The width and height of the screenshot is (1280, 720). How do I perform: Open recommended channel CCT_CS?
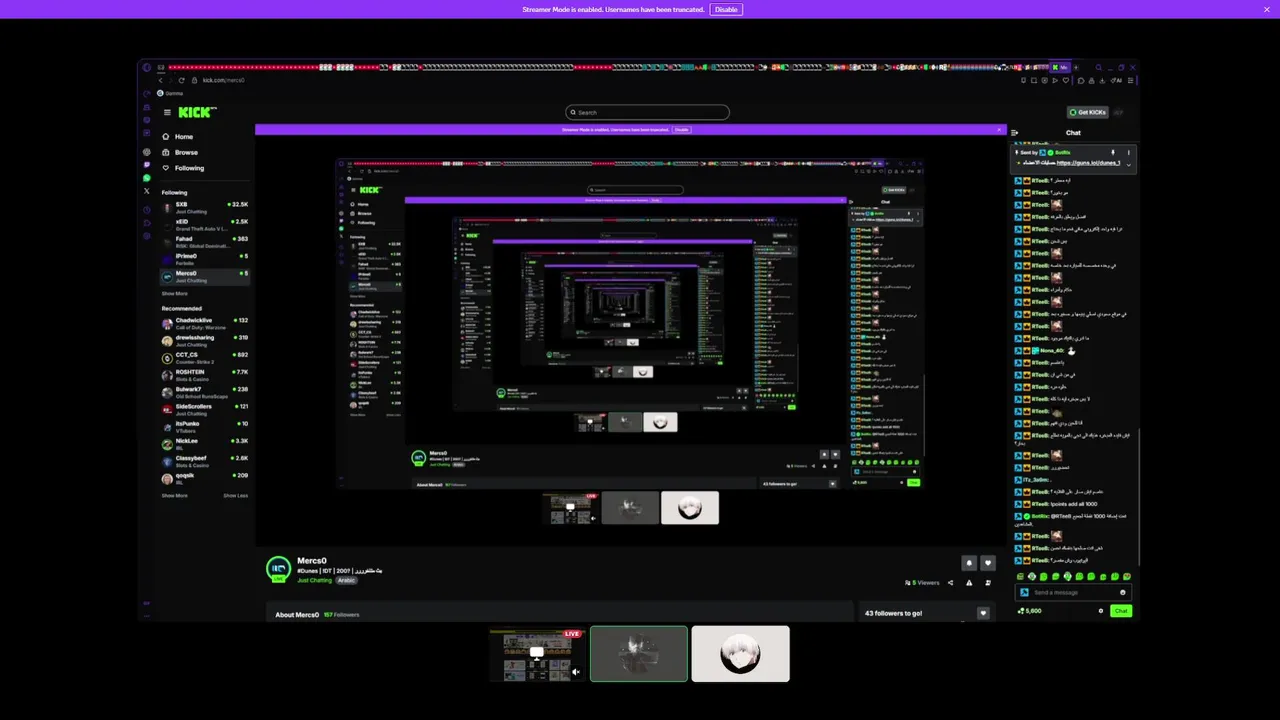point(205,358)
